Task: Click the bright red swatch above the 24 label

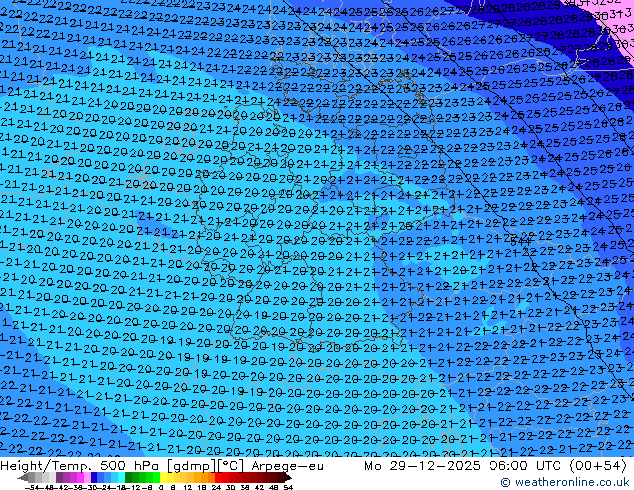Action: click(218, 478)
